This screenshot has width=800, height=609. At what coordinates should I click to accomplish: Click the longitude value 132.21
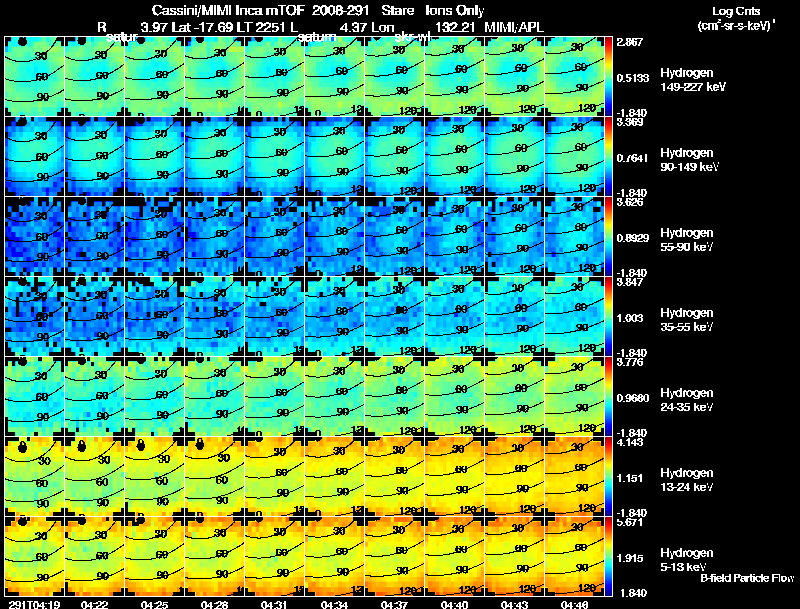(x=455, y=28)
